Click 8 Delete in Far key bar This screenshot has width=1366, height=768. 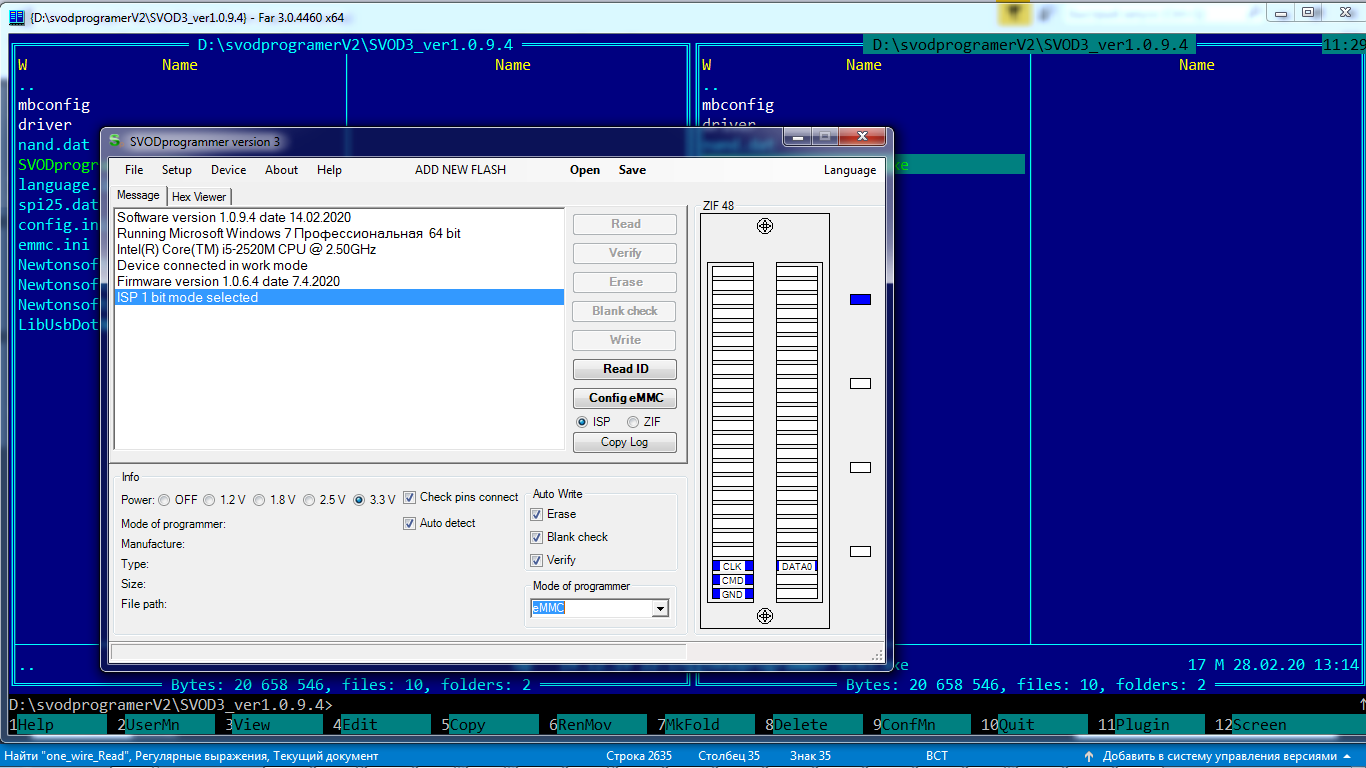coord(814,725)
